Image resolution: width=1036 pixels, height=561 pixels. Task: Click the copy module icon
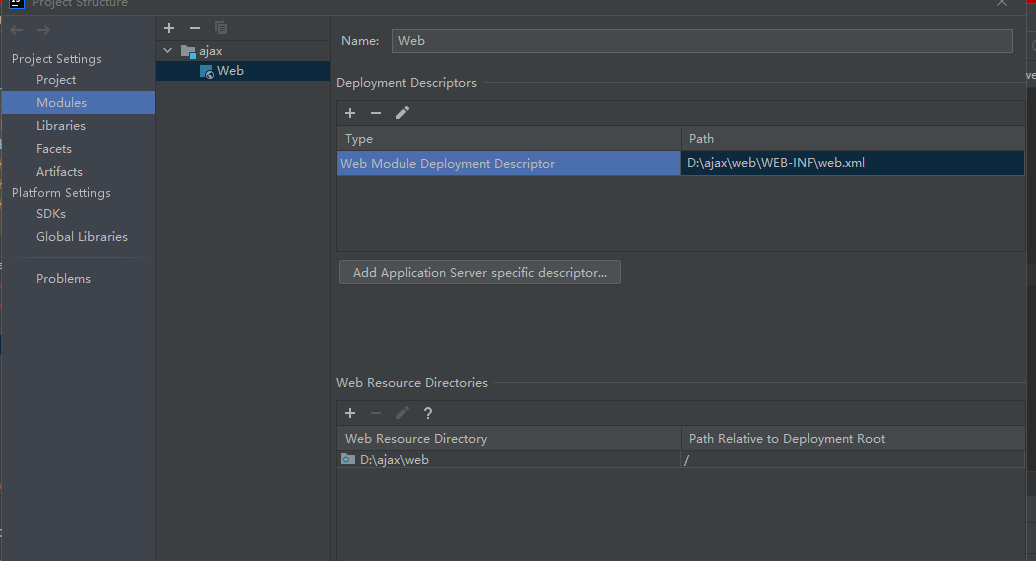pyautogui.click(x=221, y=28)
